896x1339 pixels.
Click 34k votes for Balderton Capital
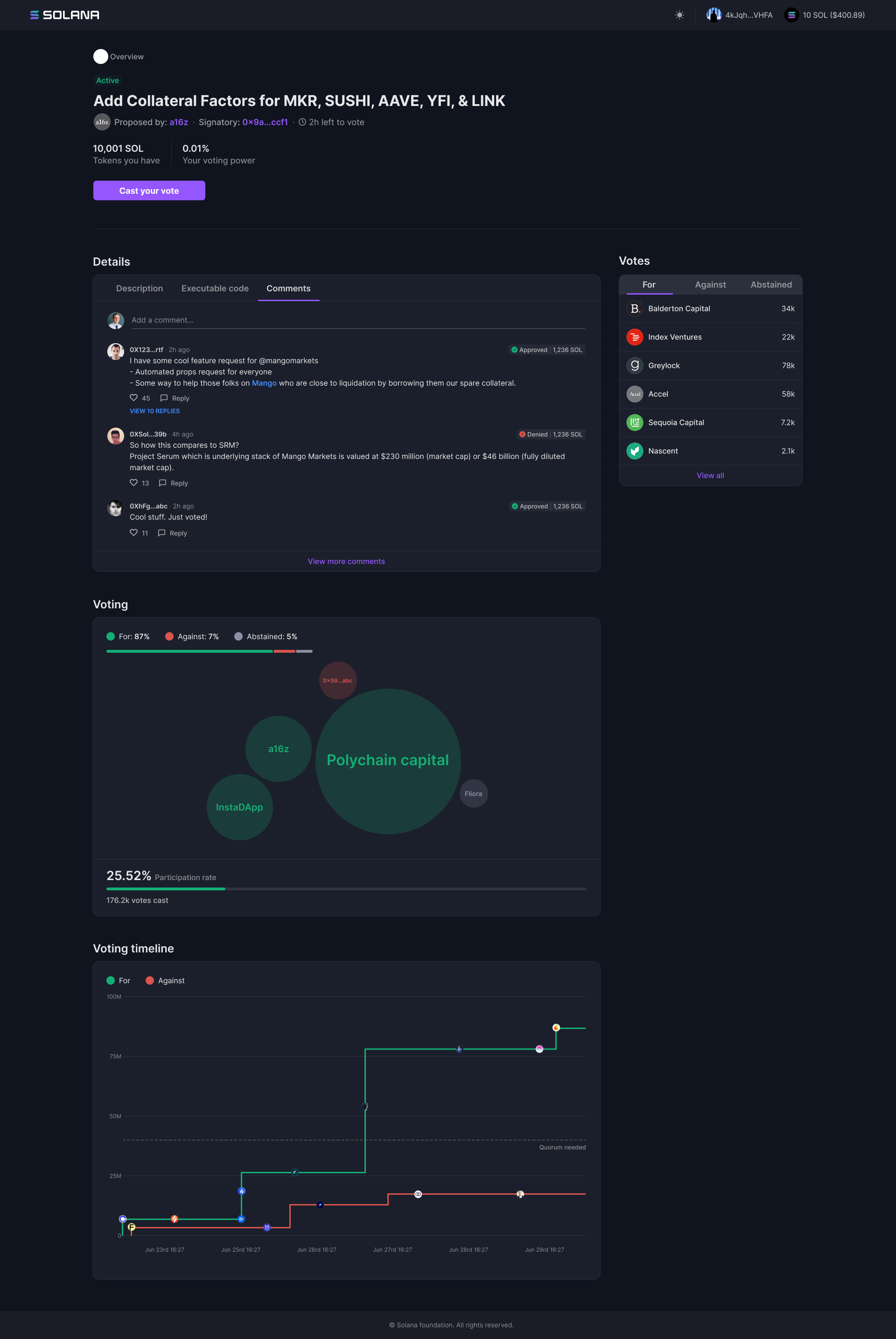point(788,309)
